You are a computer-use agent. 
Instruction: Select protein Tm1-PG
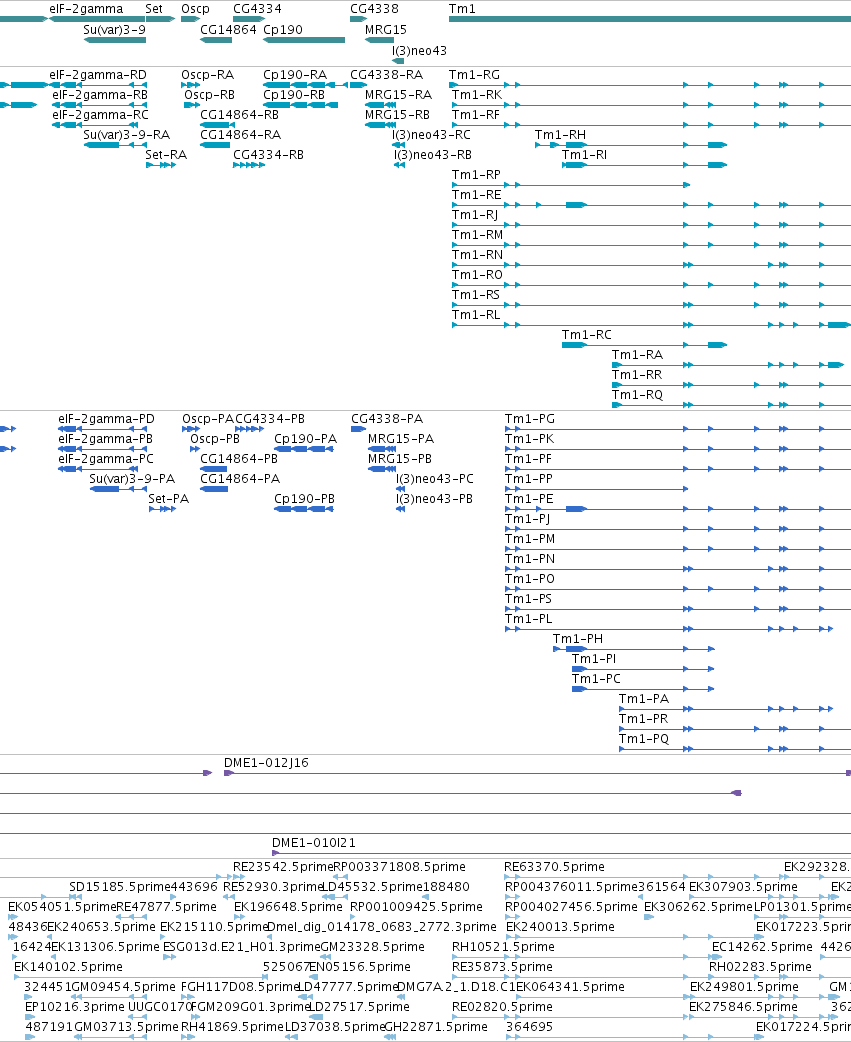coord(529,419)
